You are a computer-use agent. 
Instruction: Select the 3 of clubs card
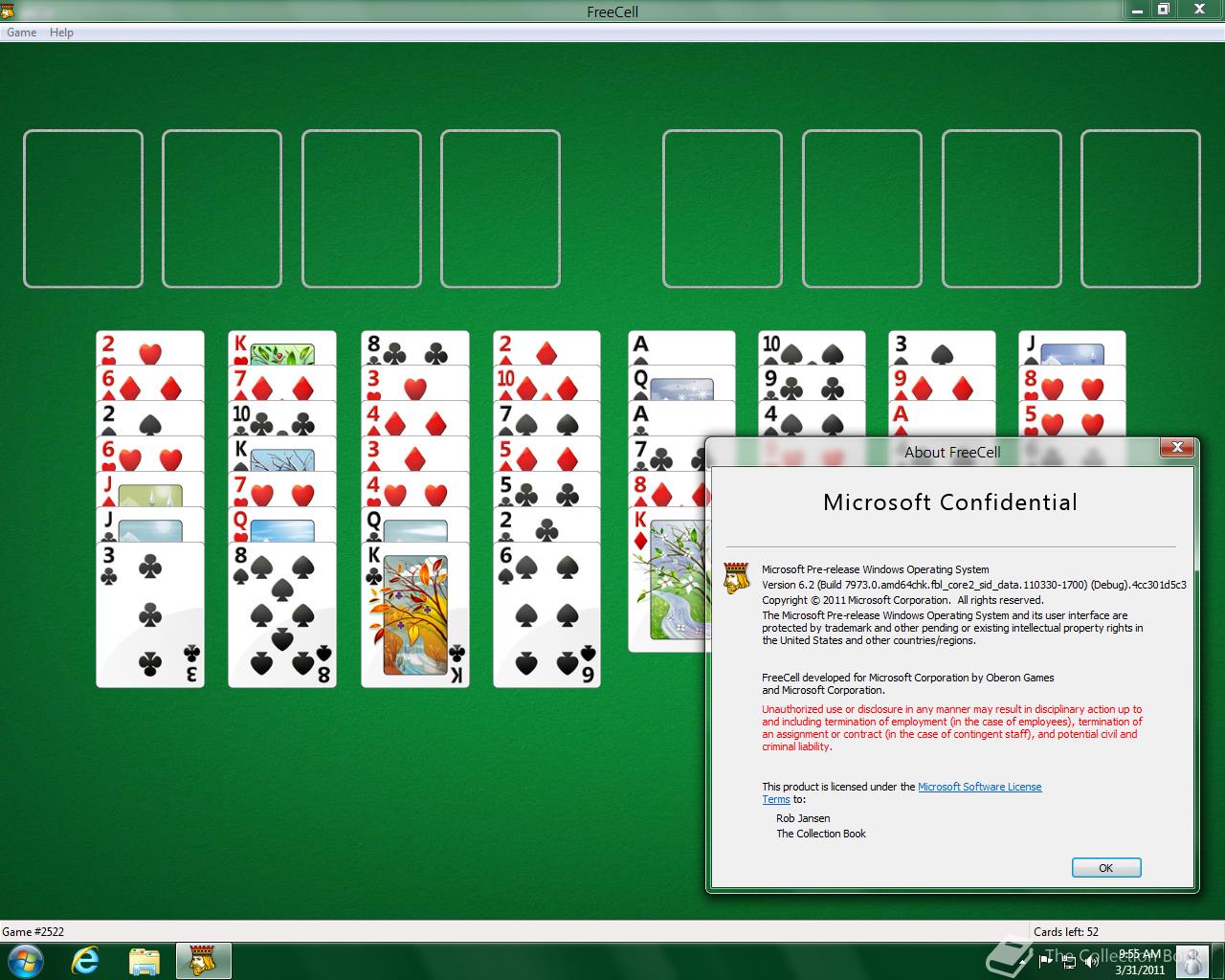150,614
